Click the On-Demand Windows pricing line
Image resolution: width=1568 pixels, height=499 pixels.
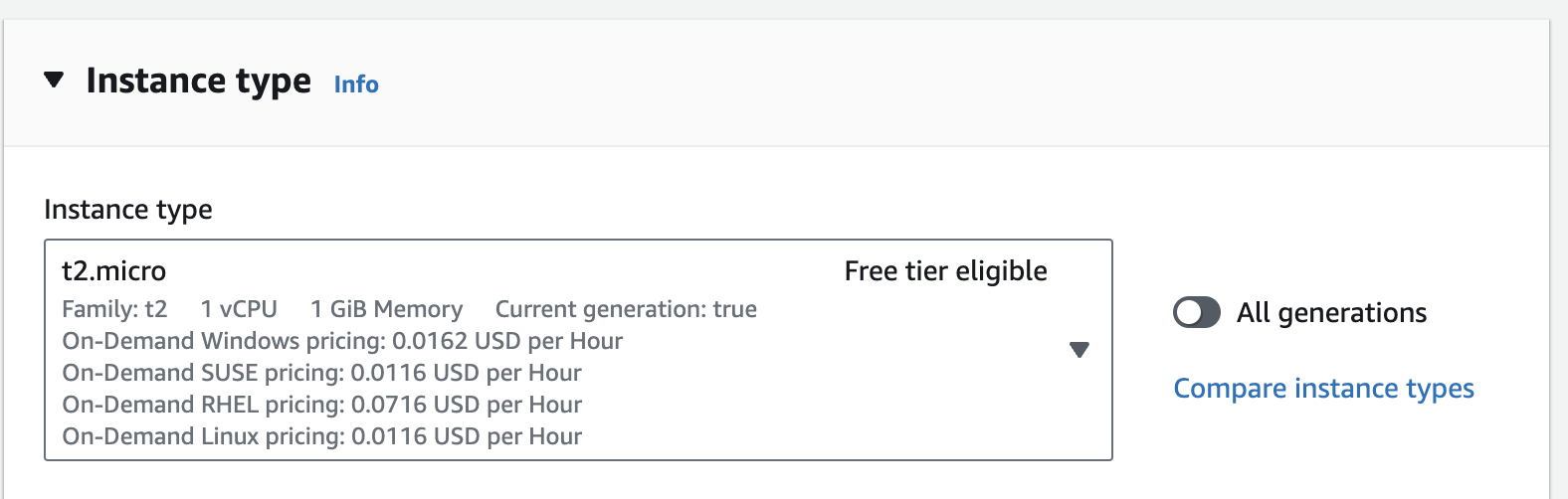pyautogui.click(x=342, y=342)
